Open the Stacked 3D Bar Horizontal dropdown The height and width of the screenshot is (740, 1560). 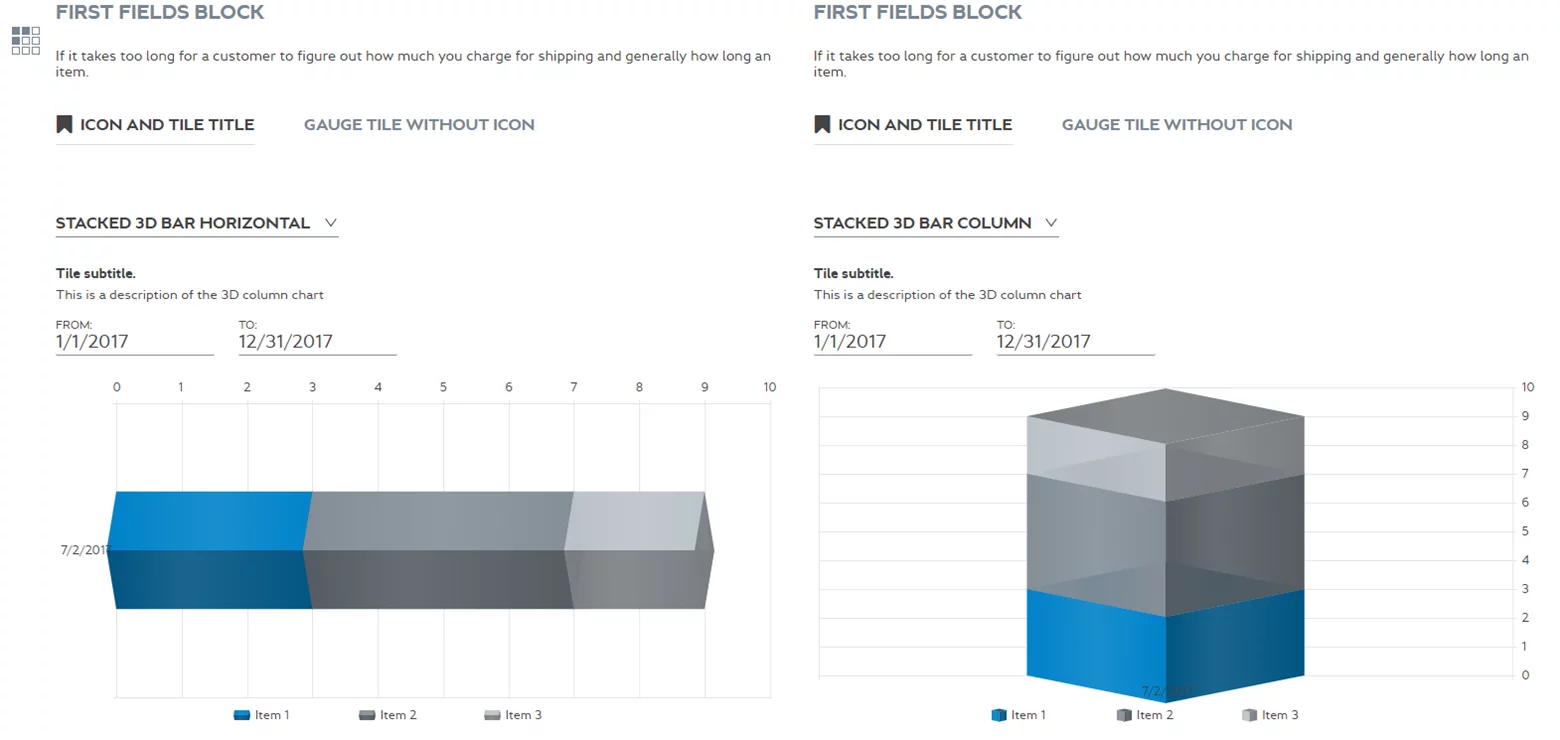tap(197, 223)
